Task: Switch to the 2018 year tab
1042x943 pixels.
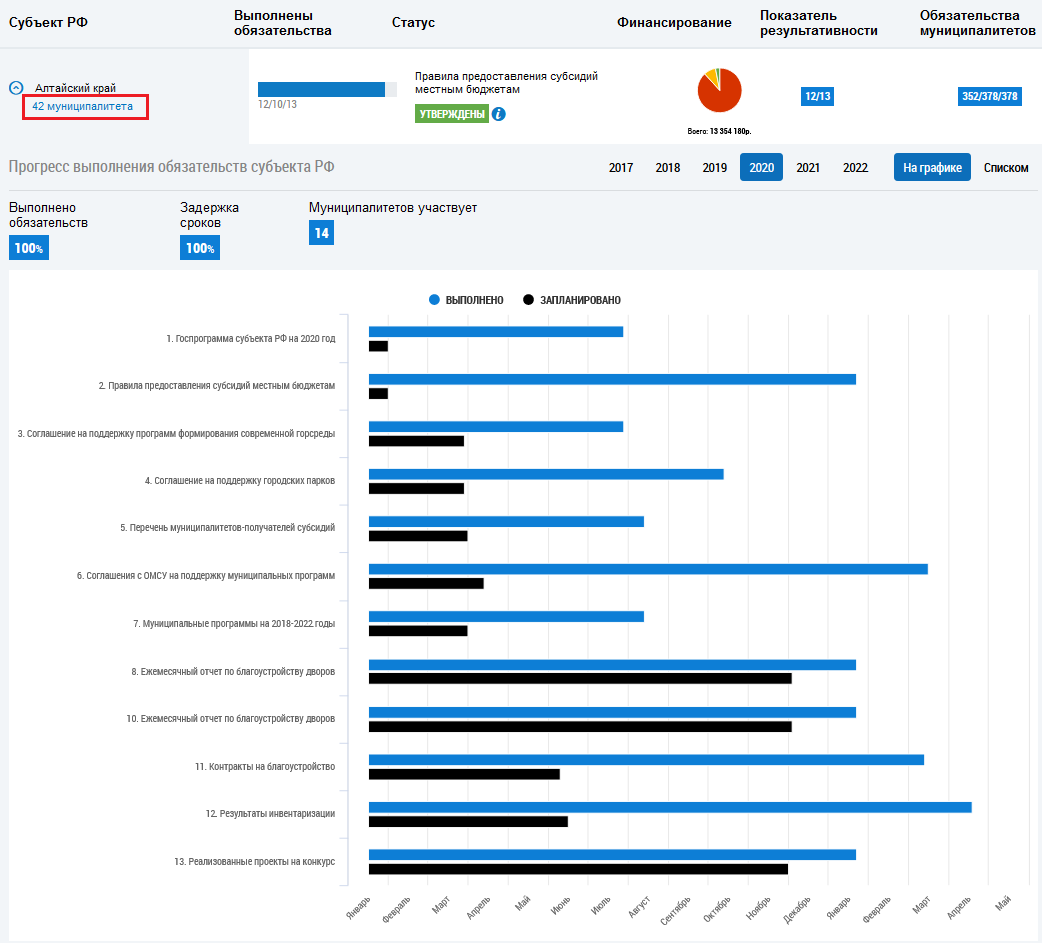Action: tap(668, 168)
